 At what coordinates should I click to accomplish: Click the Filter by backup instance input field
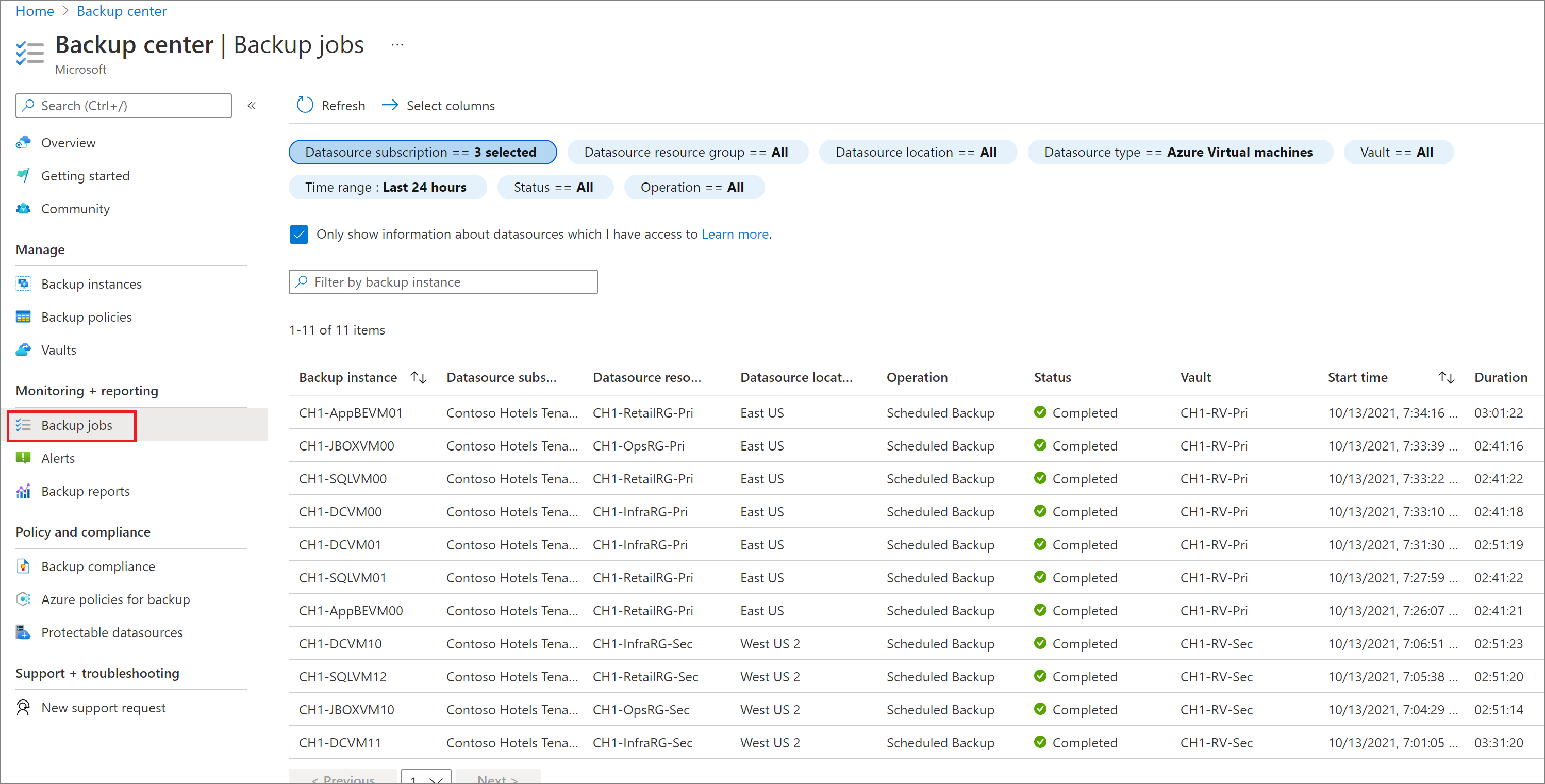[x=443, y=281]
